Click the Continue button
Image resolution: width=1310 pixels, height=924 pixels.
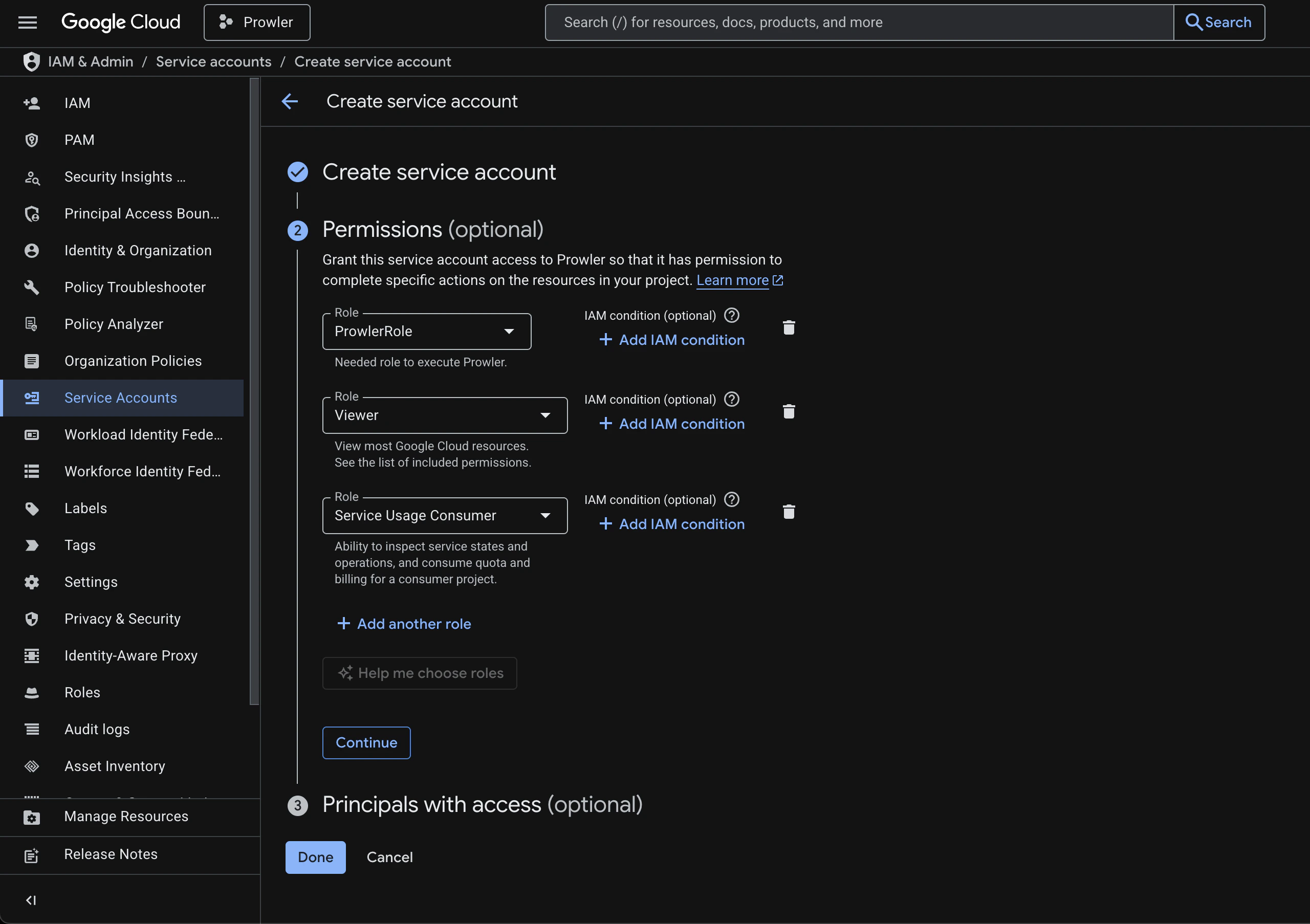366,742
